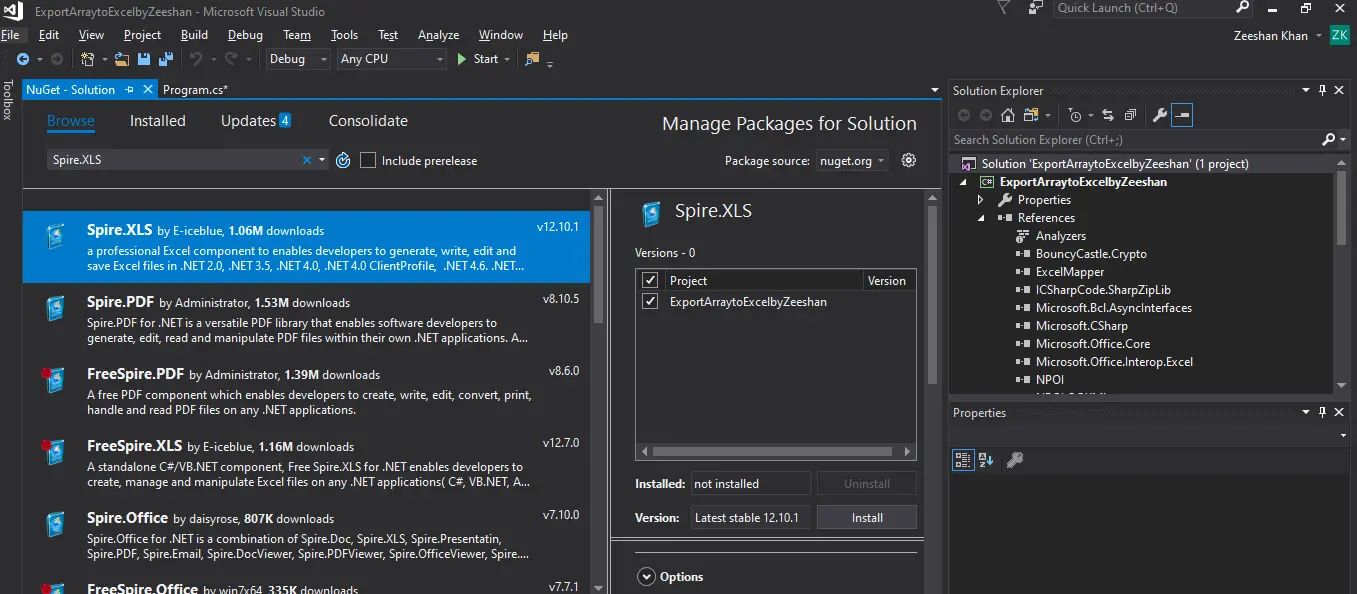The height and width of the screenshot is (594, 1357).
Task: Click the Open File folder icon
Action: (x=122, y=59)
